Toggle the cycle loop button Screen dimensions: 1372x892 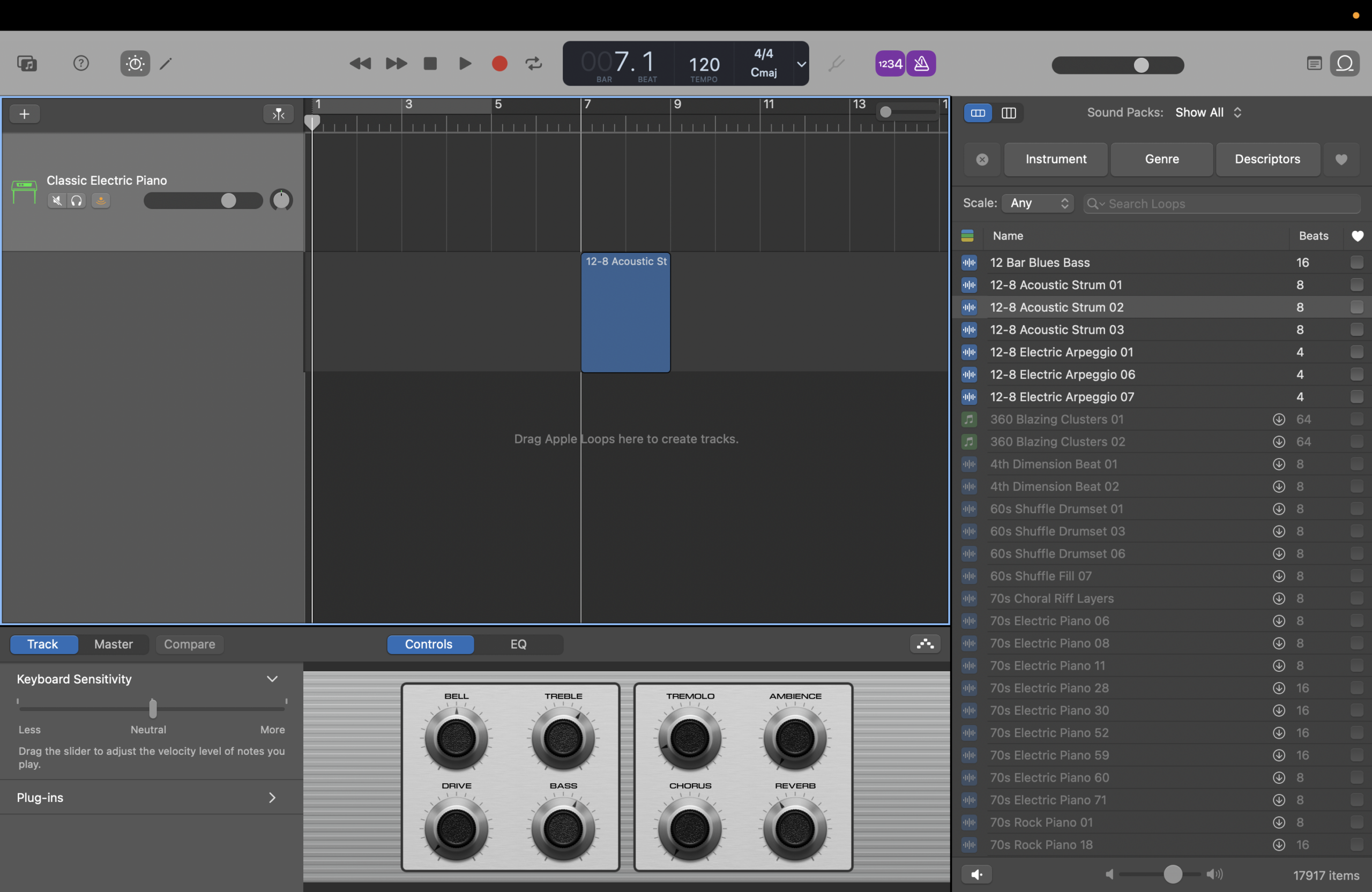tap(534, 63)
